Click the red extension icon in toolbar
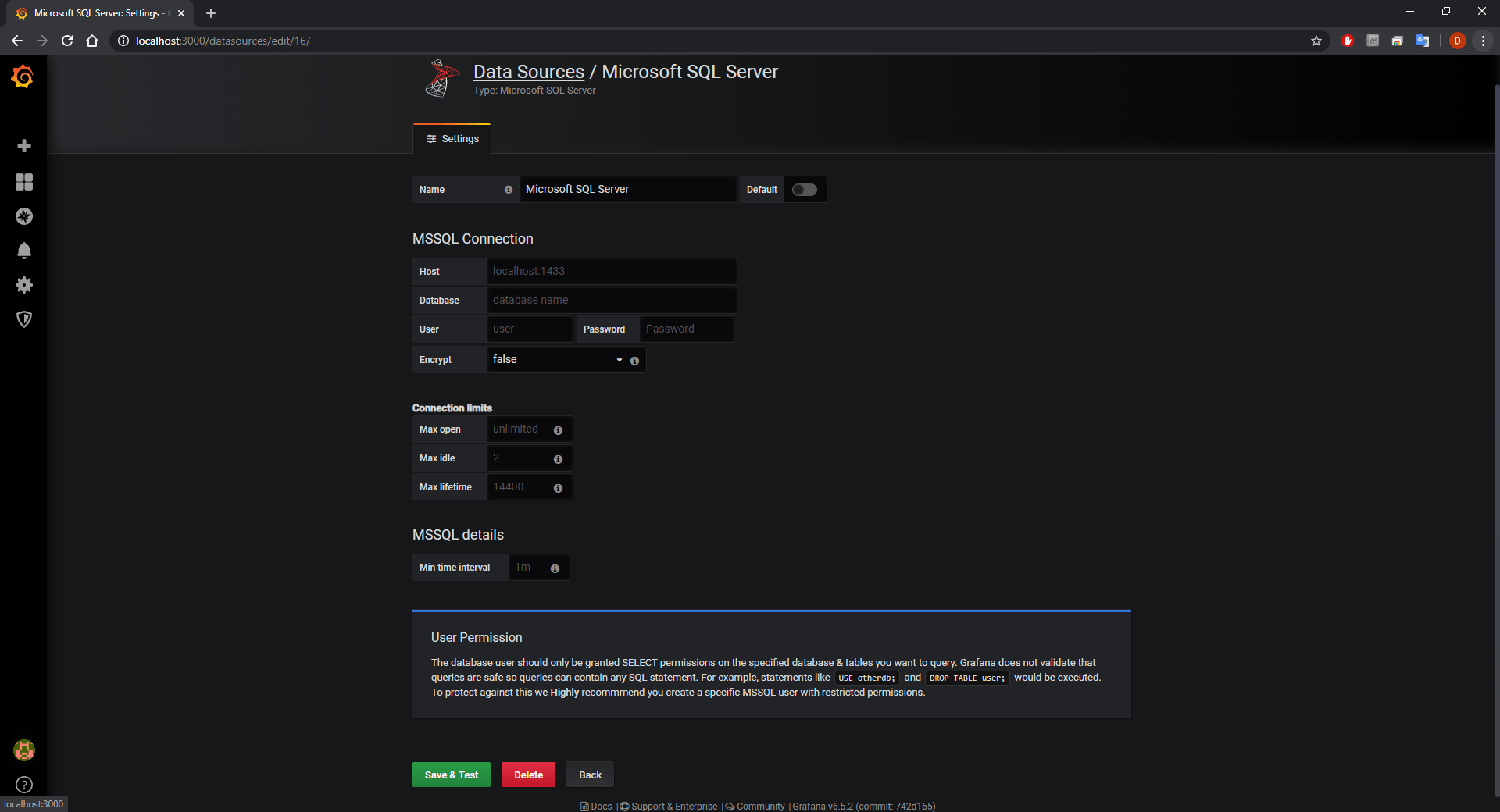Screen dimensions: 1500x812 [1348, 41]
